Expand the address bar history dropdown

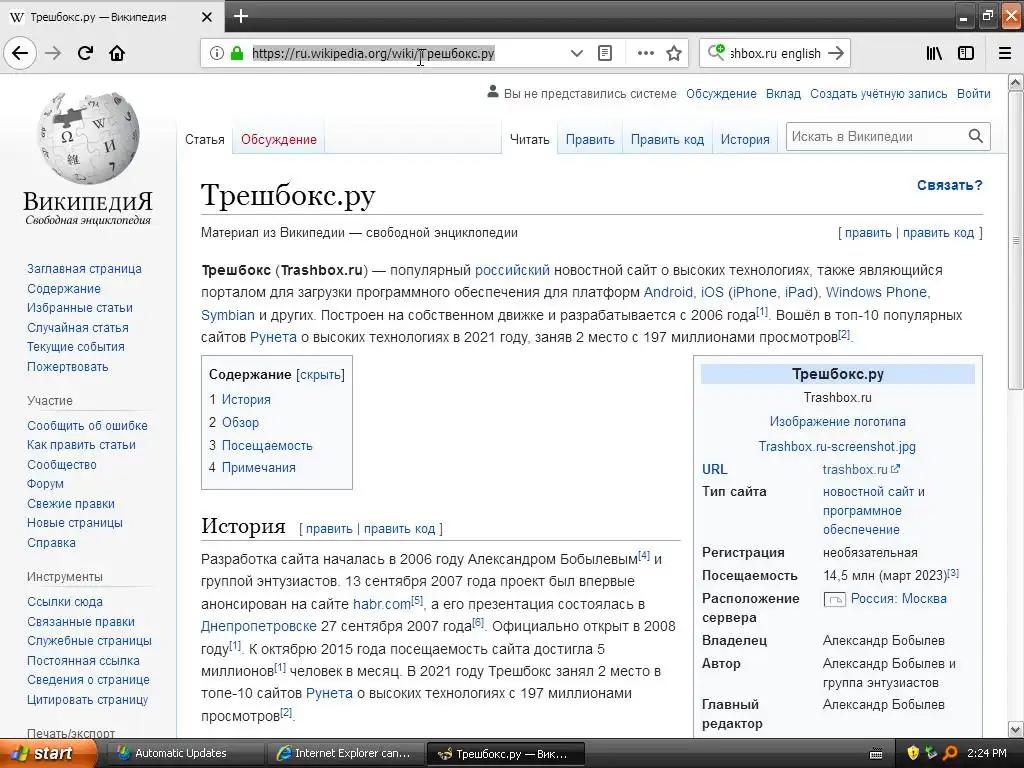[x=576, y=53]
